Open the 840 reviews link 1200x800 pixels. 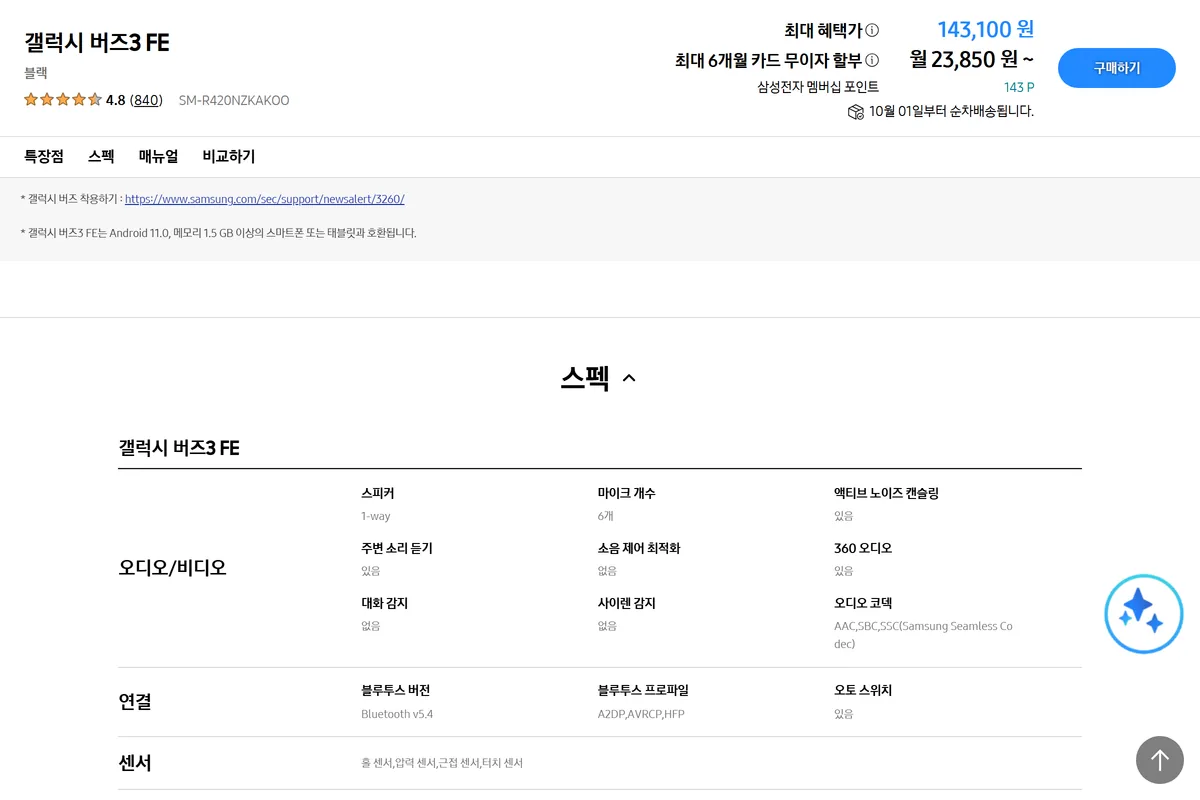[x=147, y=100]
